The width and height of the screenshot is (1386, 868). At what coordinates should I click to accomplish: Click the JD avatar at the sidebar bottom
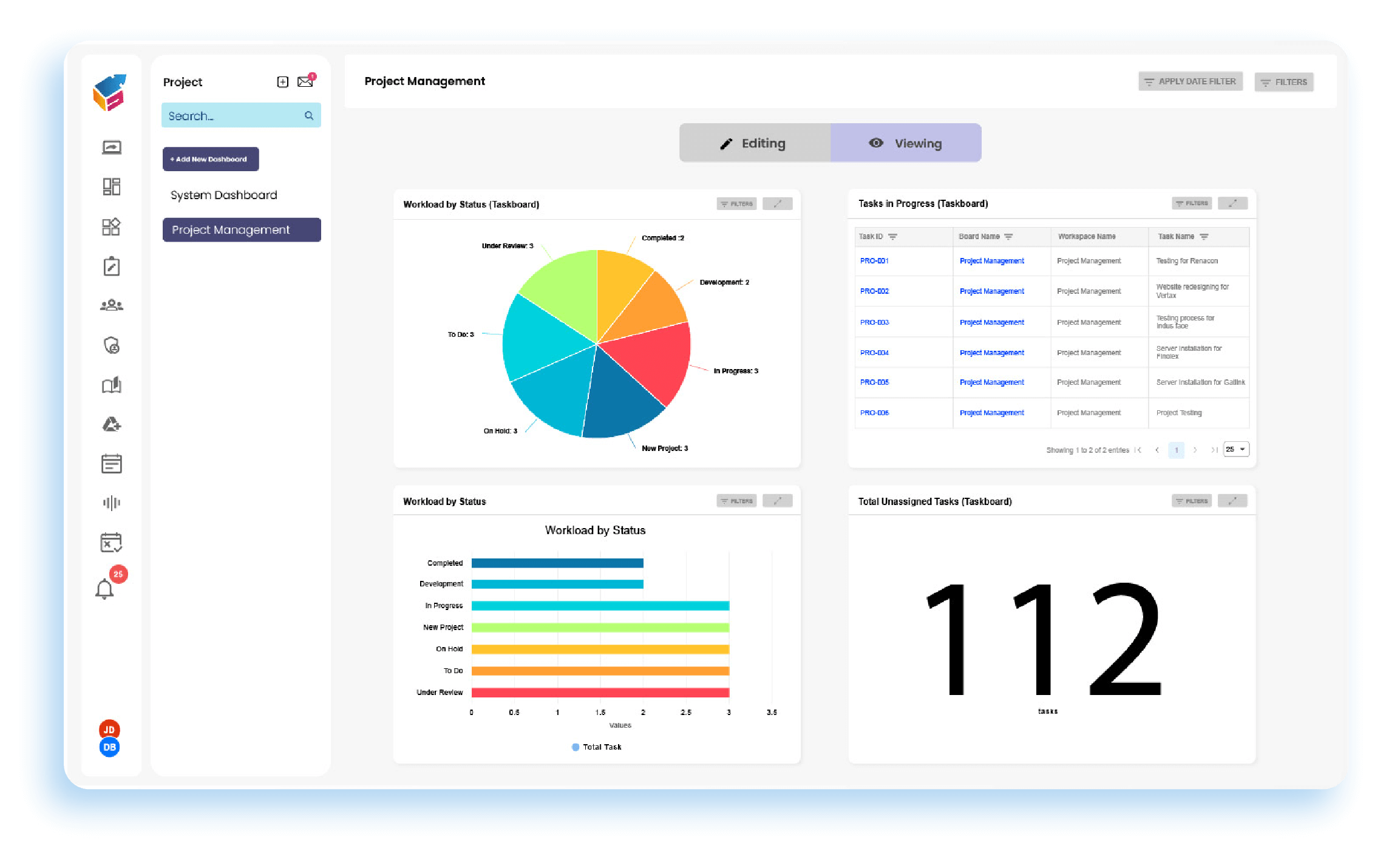click(109, 729)
